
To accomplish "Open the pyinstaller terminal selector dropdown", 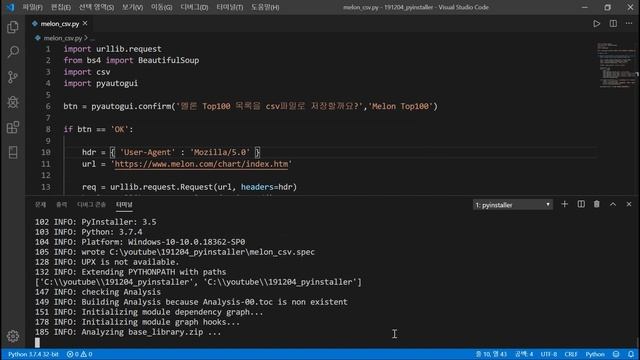I will 513,204.
